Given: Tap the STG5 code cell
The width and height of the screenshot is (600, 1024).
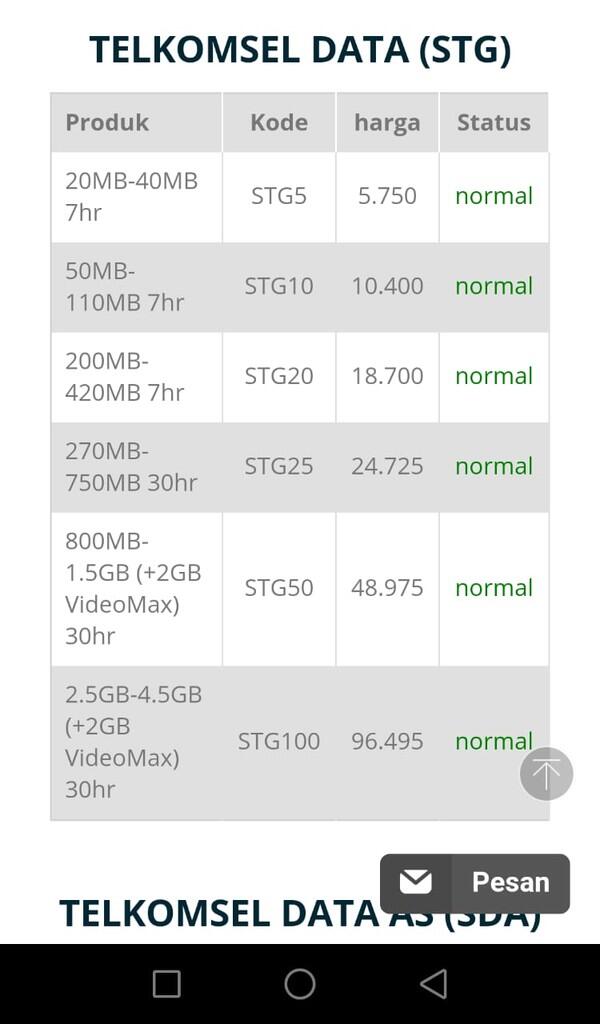Looking at the screenshot, I should (x=279, y=197).
